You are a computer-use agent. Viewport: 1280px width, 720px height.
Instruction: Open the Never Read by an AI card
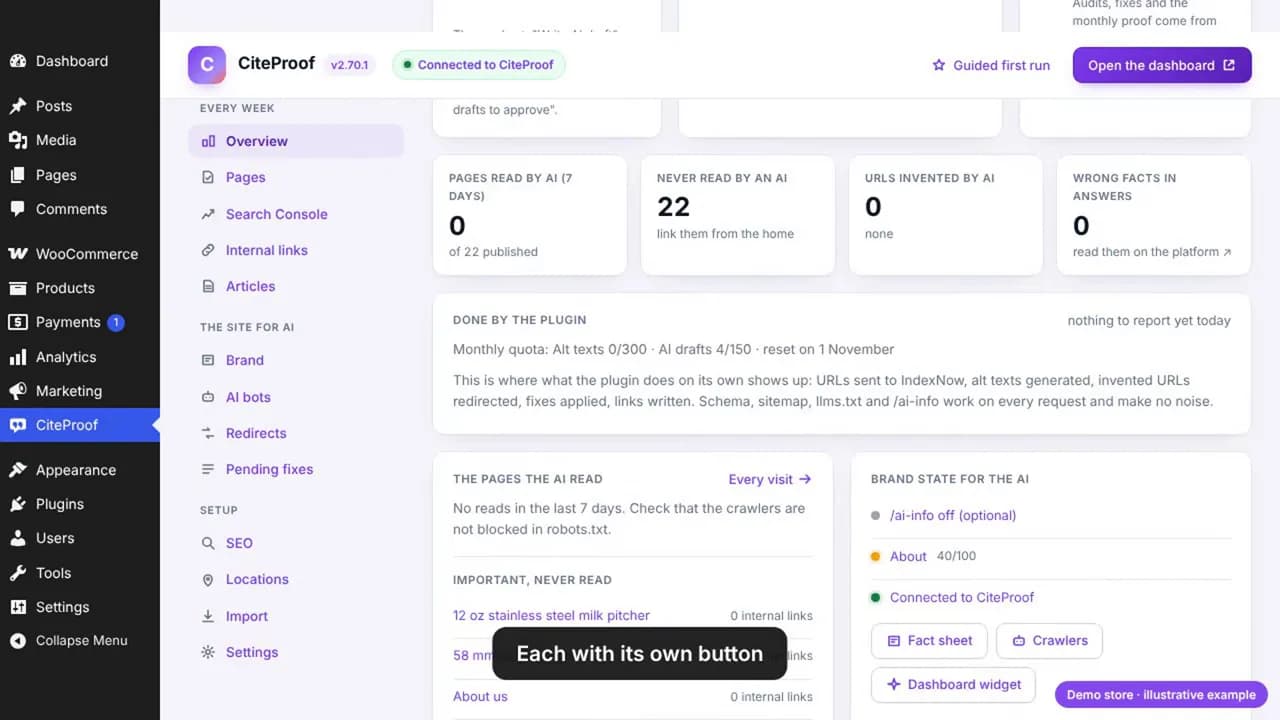pos(738,215)
